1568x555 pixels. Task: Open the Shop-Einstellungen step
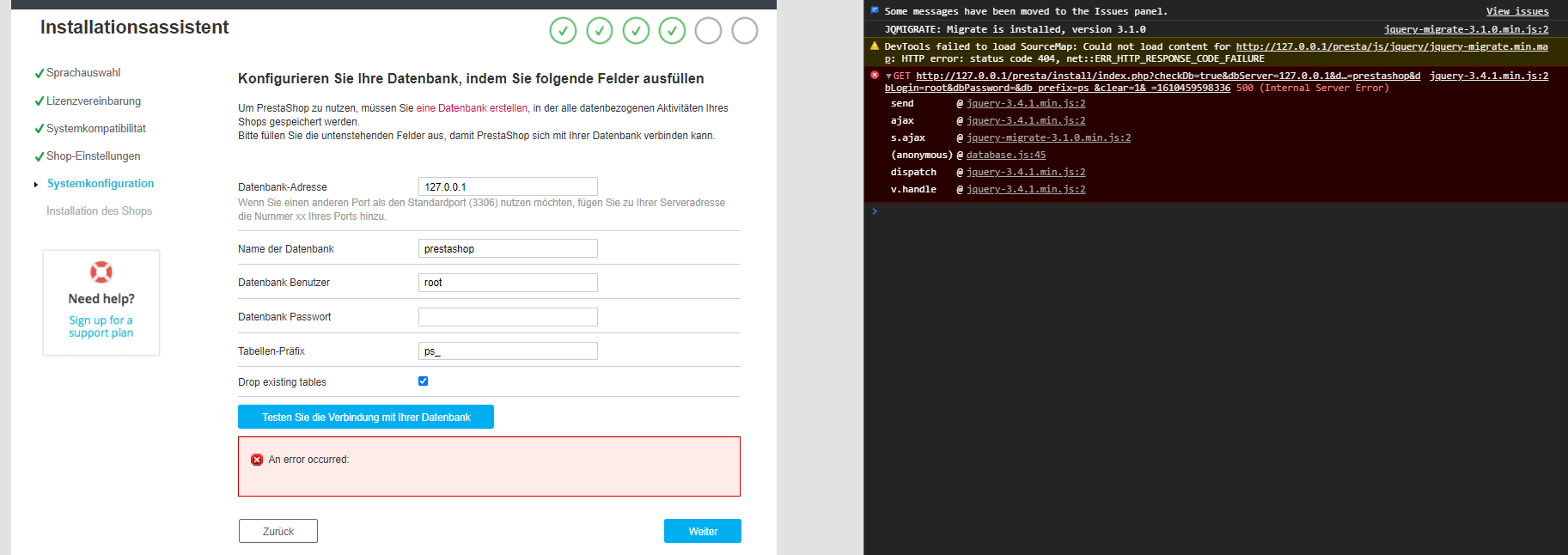tap(93, 156)
